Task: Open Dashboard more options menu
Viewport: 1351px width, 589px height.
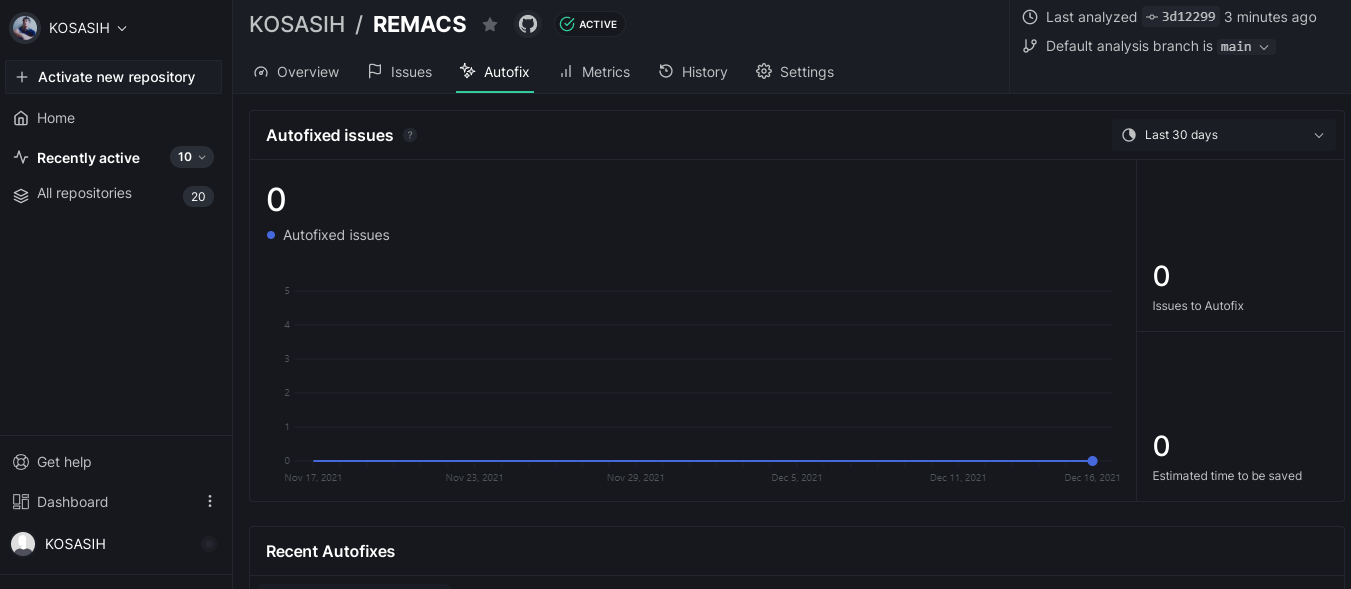Action: point(210,502)
